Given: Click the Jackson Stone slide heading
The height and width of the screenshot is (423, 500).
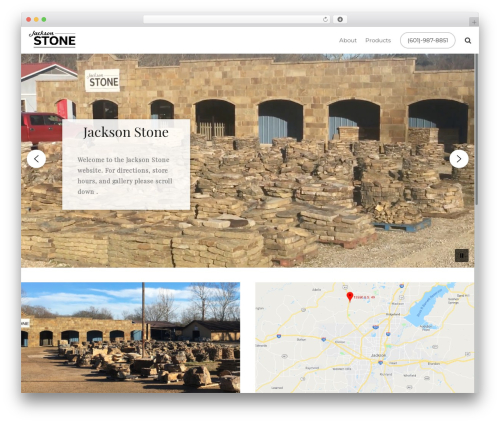Looking at the screenshot, I should pyautogui.click(x=126, y=132).
